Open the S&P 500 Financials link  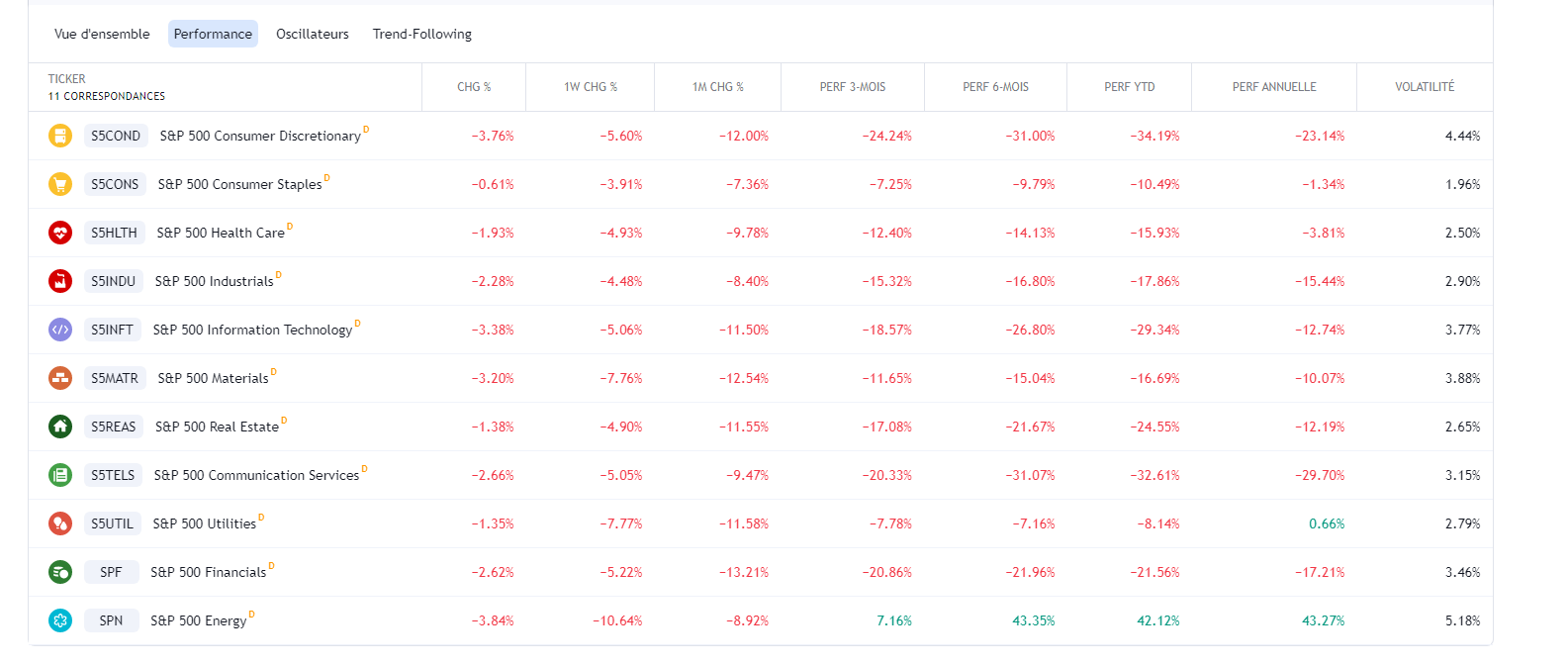click(208, 572)
